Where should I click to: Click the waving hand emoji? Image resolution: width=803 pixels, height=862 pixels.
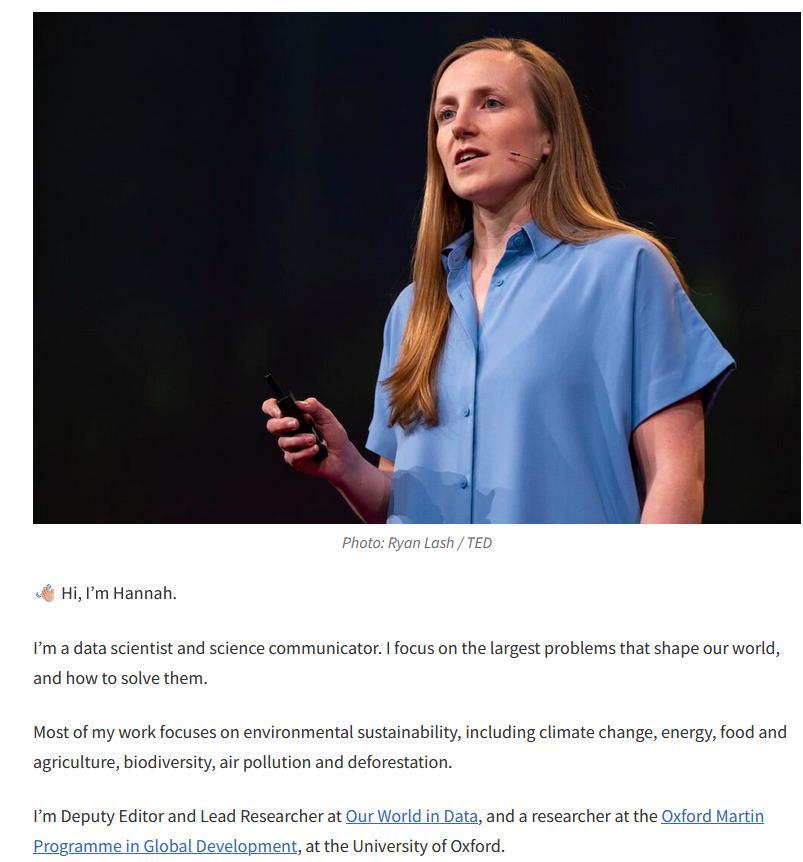click(x=46, y=593)
